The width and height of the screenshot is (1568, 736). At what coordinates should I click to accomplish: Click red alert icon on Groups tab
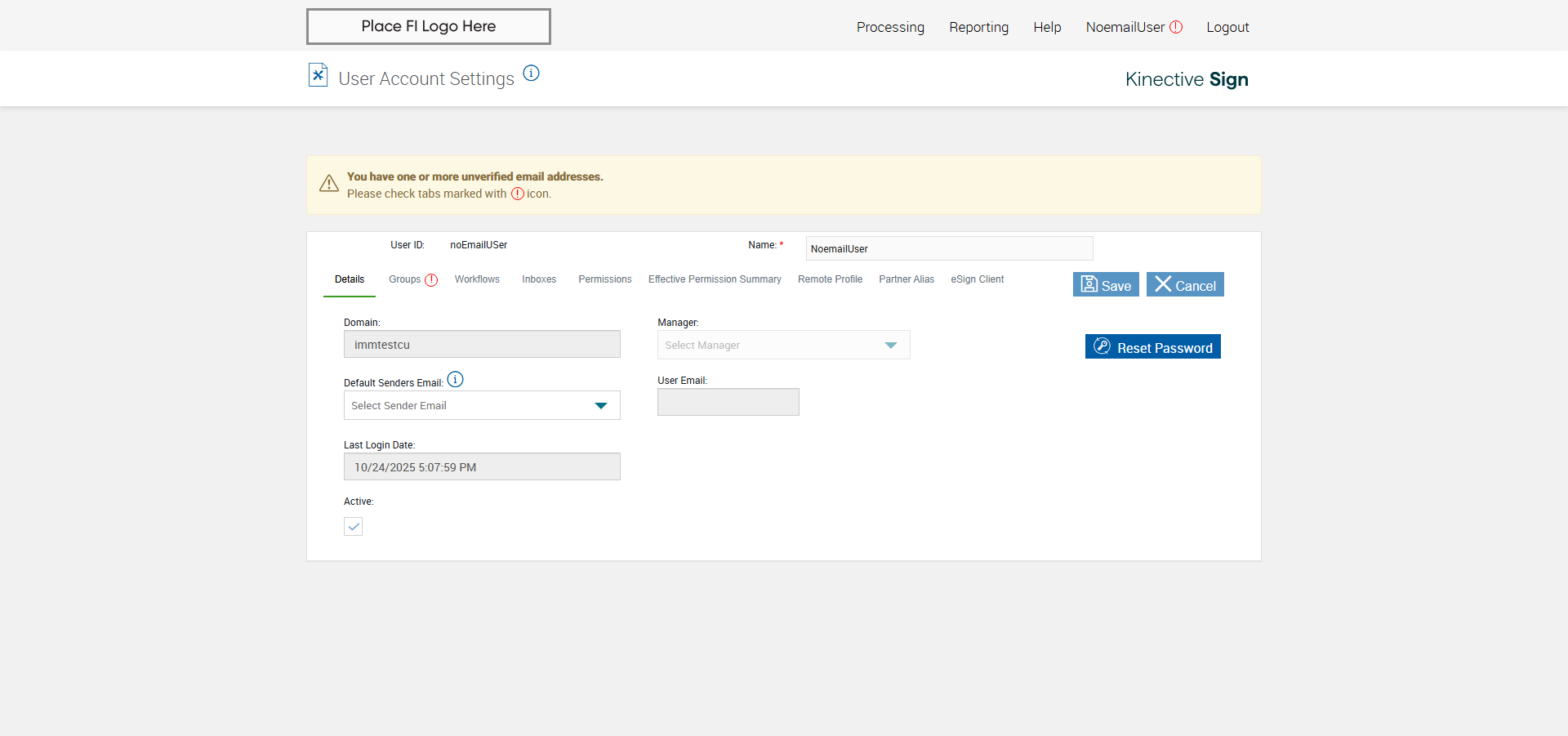point(431,280)
